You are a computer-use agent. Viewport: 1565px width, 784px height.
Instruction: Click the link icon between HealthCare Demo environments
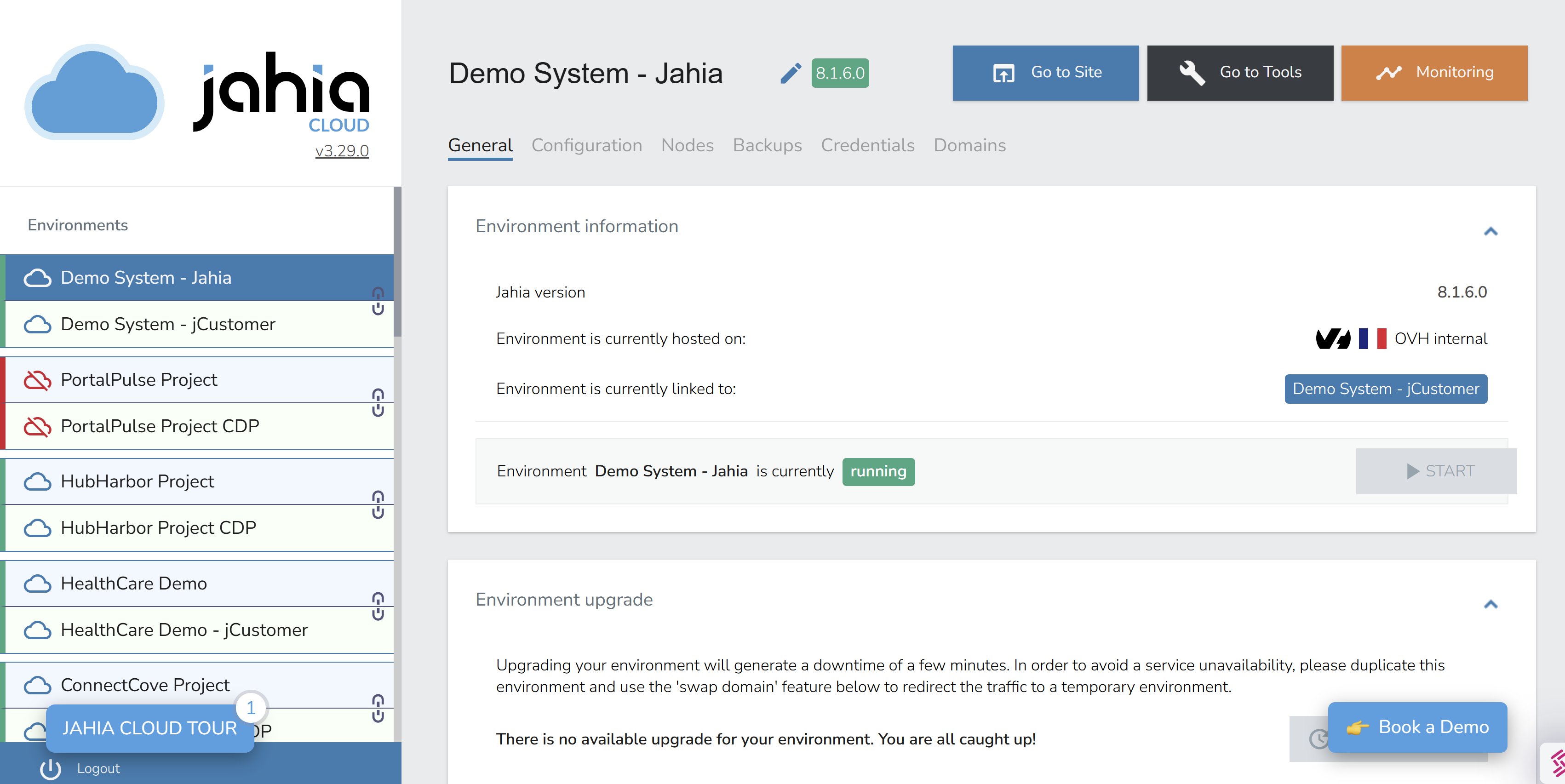[x=378, y=606]
